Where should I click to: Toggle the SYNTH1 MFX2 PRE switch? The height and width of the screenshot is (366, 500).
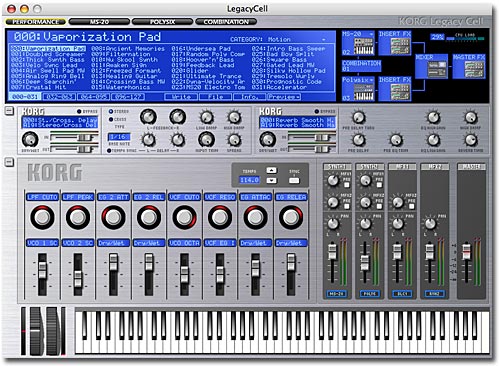347,206
